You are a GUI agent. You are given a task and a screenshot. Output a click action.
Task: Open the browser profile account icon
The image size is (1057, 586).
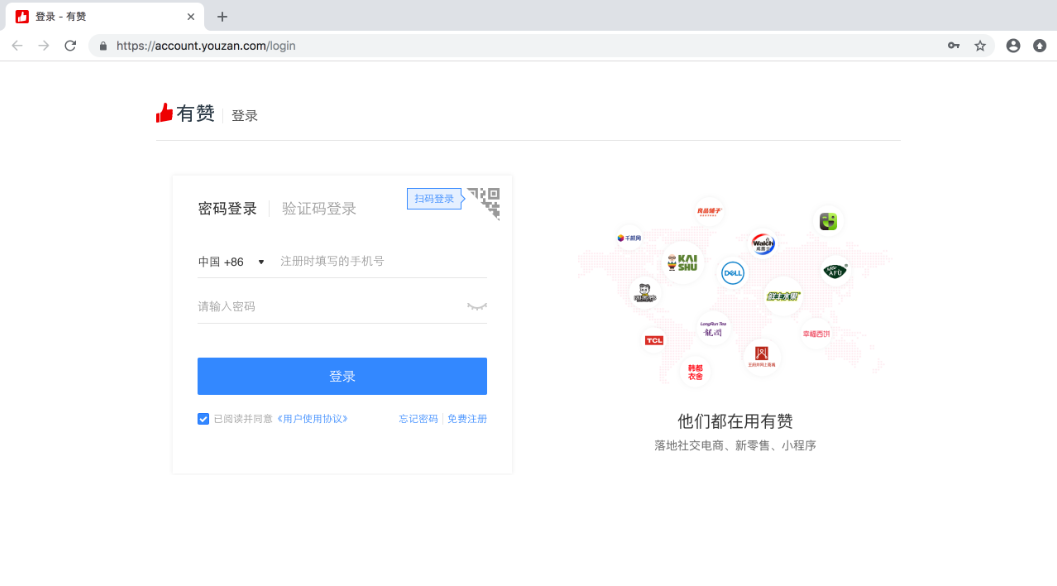click(x=1013, y=46)
